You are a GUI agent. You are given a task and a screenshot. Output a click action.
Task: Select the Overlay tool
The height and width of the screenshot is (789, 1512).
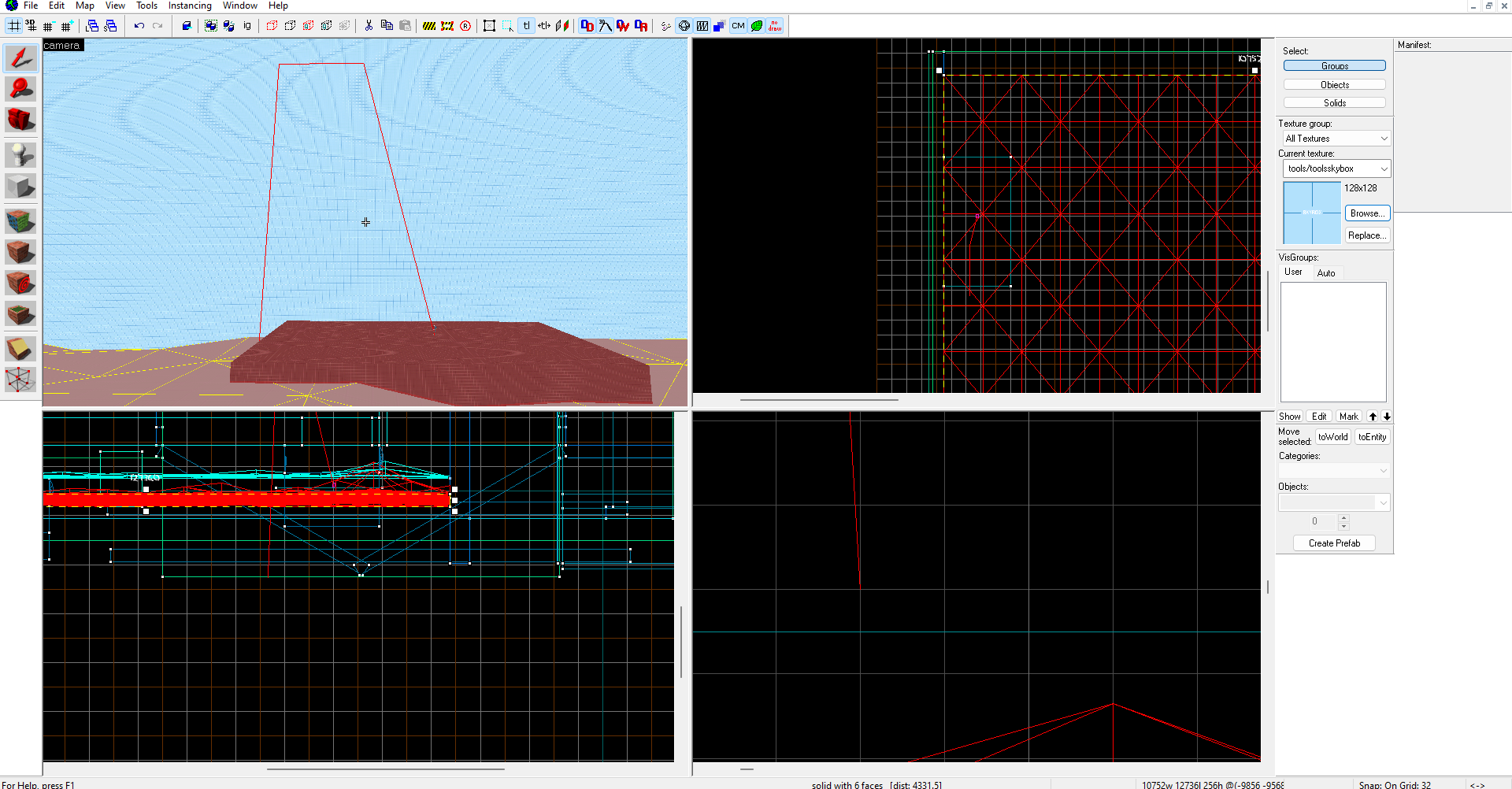tap(20, 314)
